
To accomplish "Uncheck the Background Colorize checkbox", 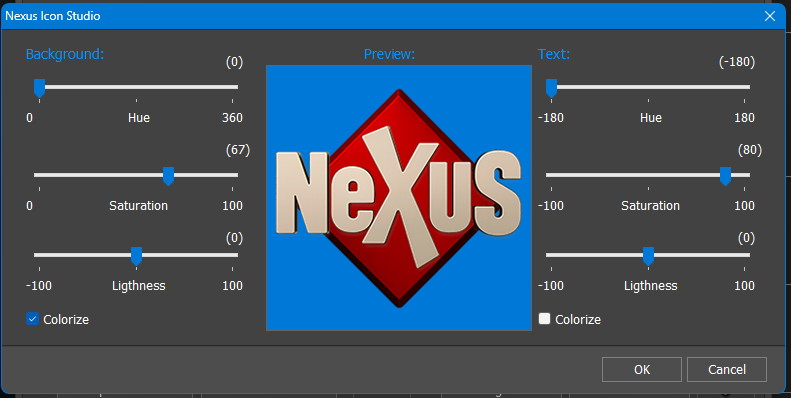I will pyautogui.click(x=32, y=319).
